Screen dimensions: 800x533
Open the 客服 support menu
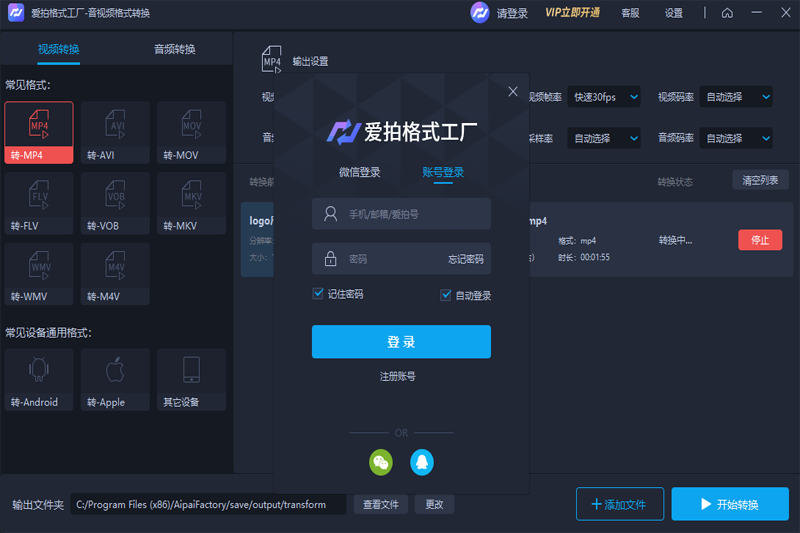630,13
